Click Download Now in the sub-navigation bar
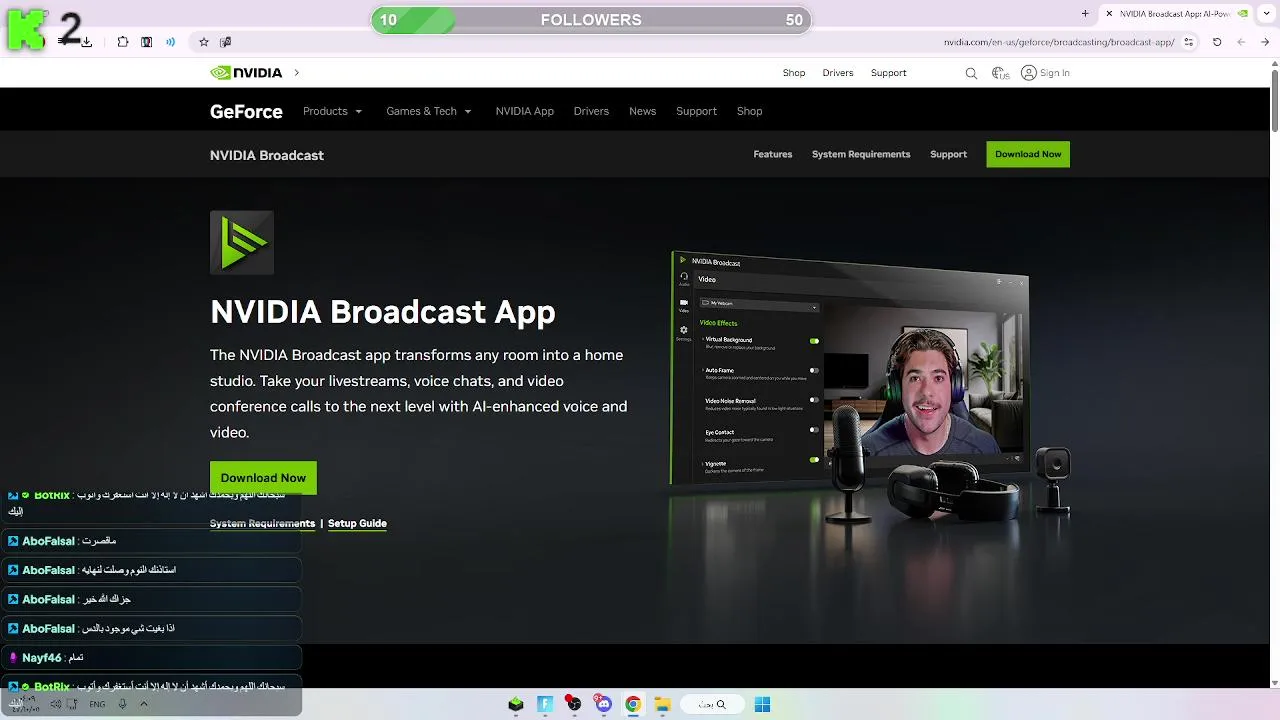1280x720 pixels. click(1028, 154)
